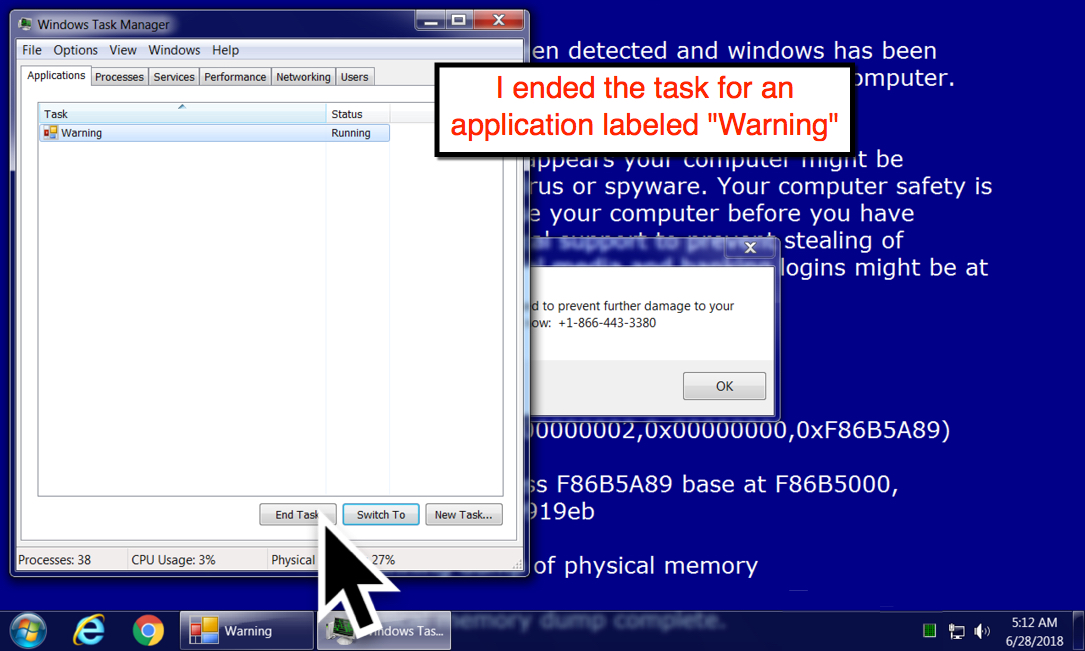Click the Warning task's application icon
Viewport: 1085px width, 651px height.
click(x=51, y=133)
